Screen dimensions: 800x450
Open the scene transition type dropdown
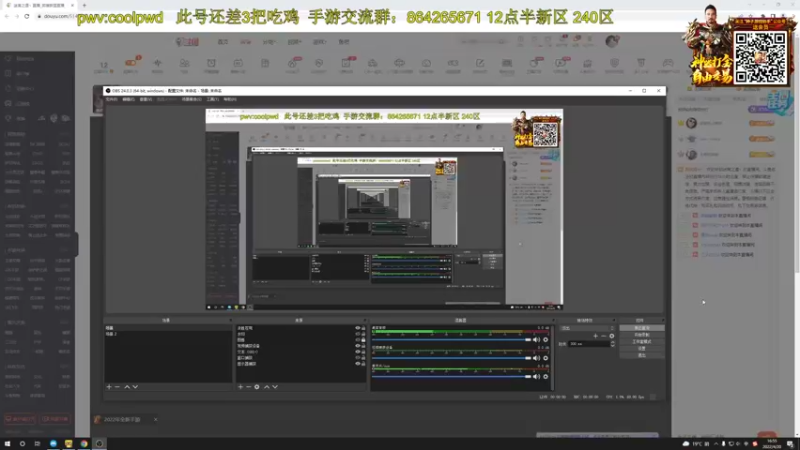point(587,328)
